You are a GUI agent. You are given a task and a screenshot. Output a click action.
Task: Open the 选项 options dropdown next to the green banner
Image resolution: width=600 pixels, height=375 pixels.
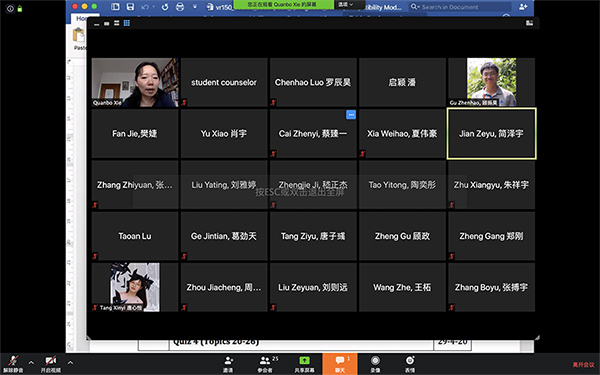(345, 5)
